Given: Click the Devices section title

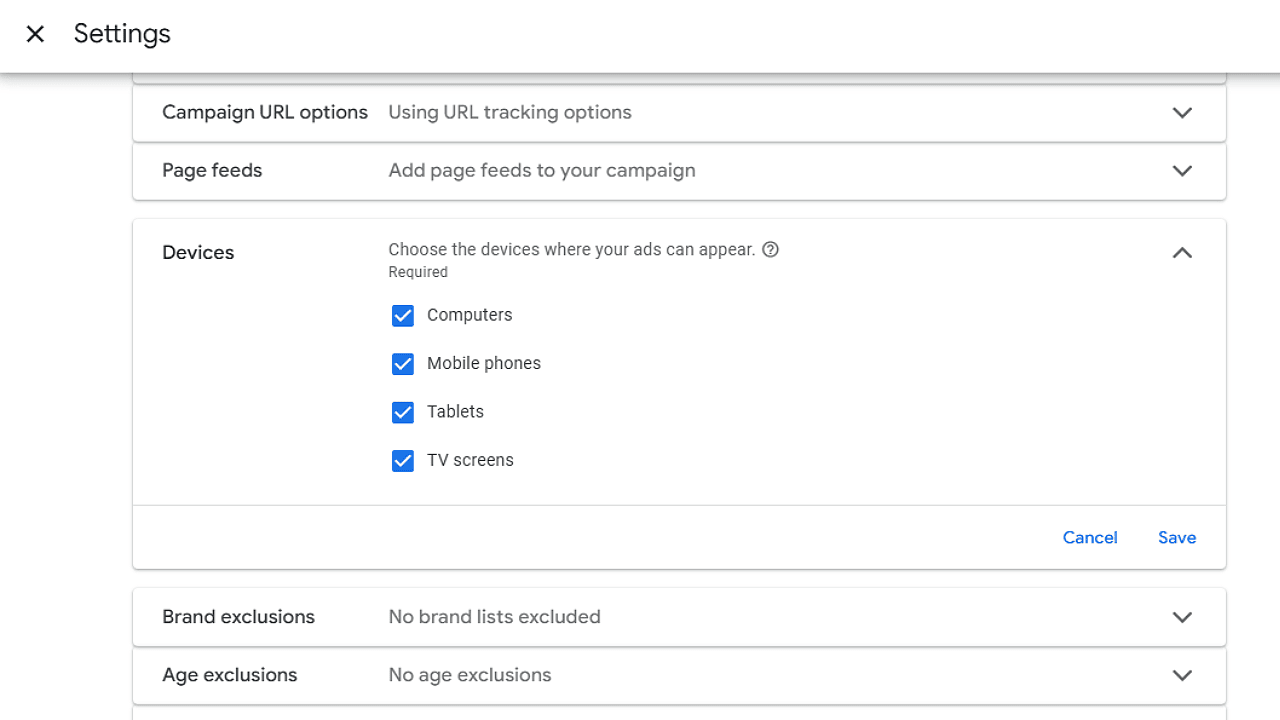Looking at the screenshot, I should coord(198,253).
